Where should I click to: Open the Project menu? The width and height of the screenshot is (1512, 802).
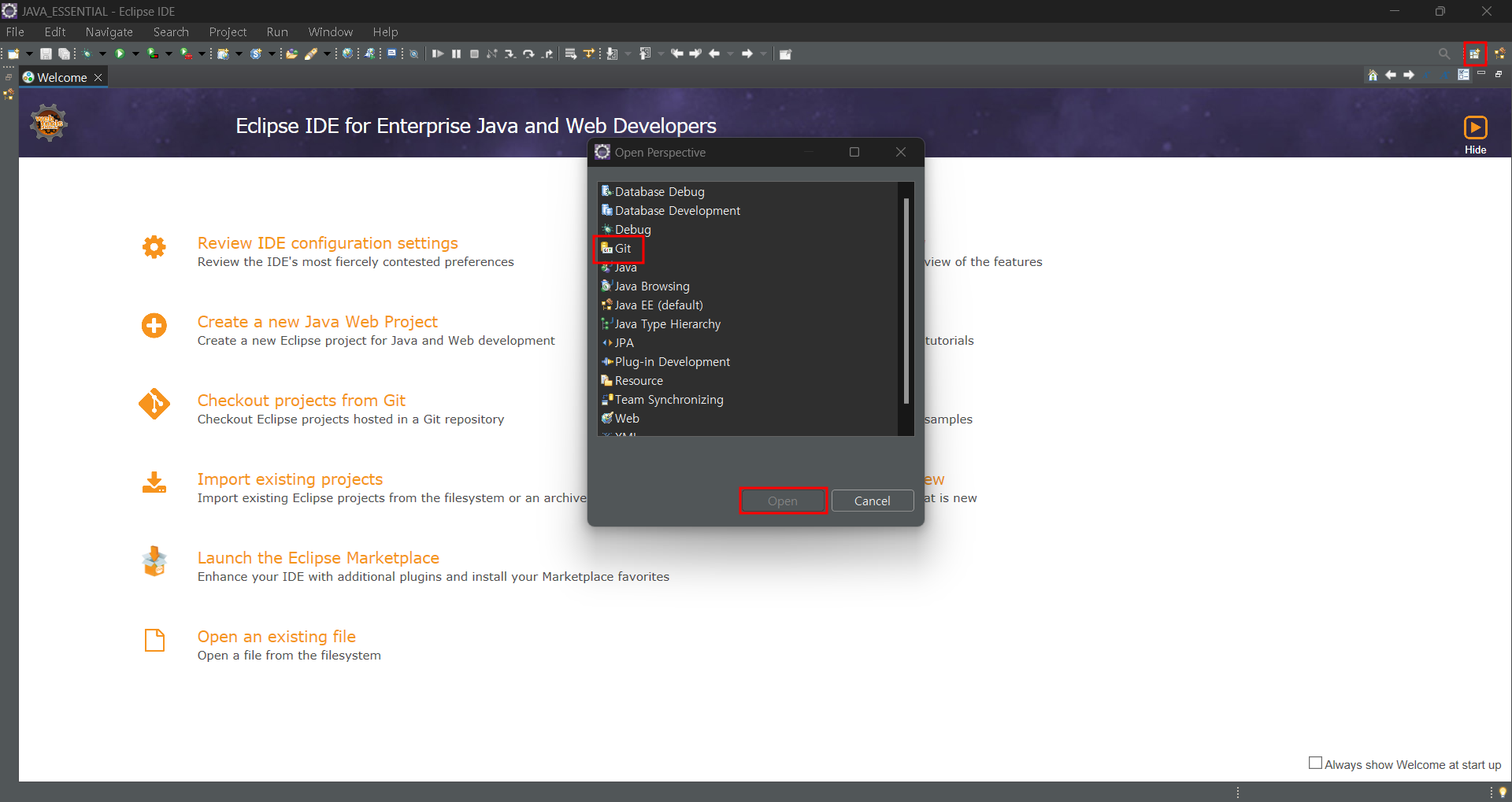coord(228,31)
